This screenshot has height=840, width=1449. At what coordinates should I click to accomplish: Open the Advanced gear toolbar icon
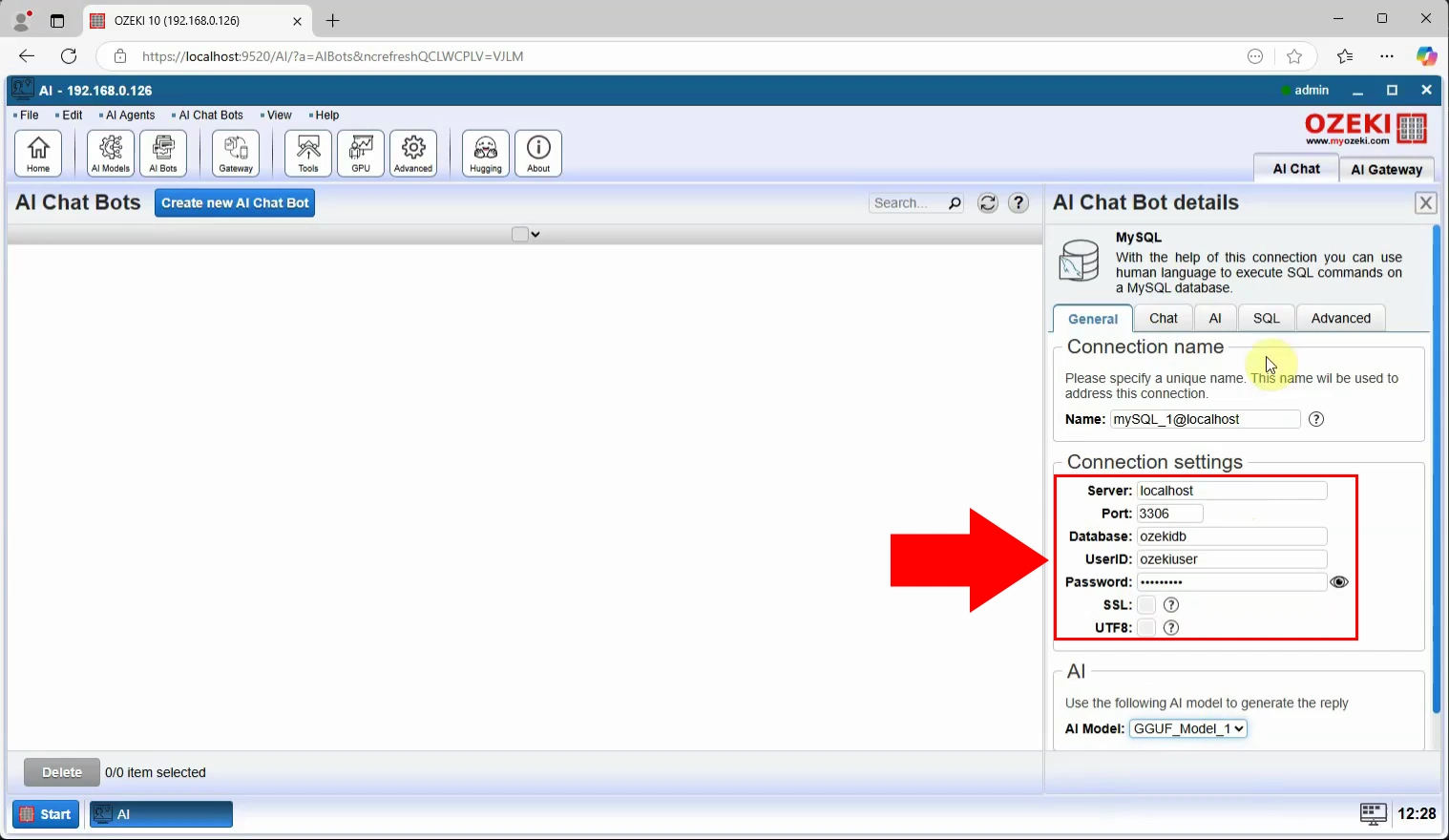click(413, 153)
